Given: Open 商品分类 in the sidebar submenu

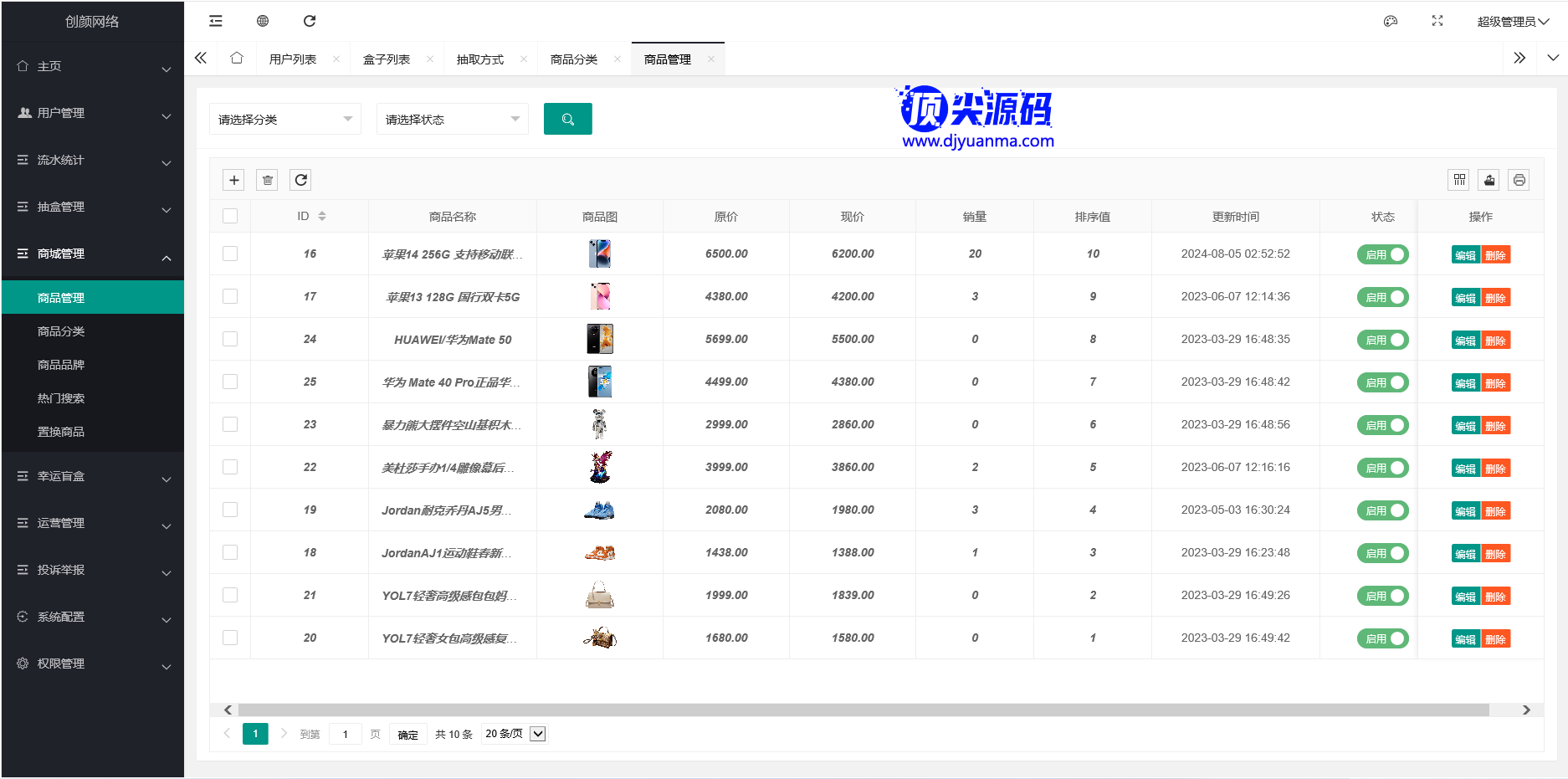Looking at the screenshot, I should click(61, 331).
